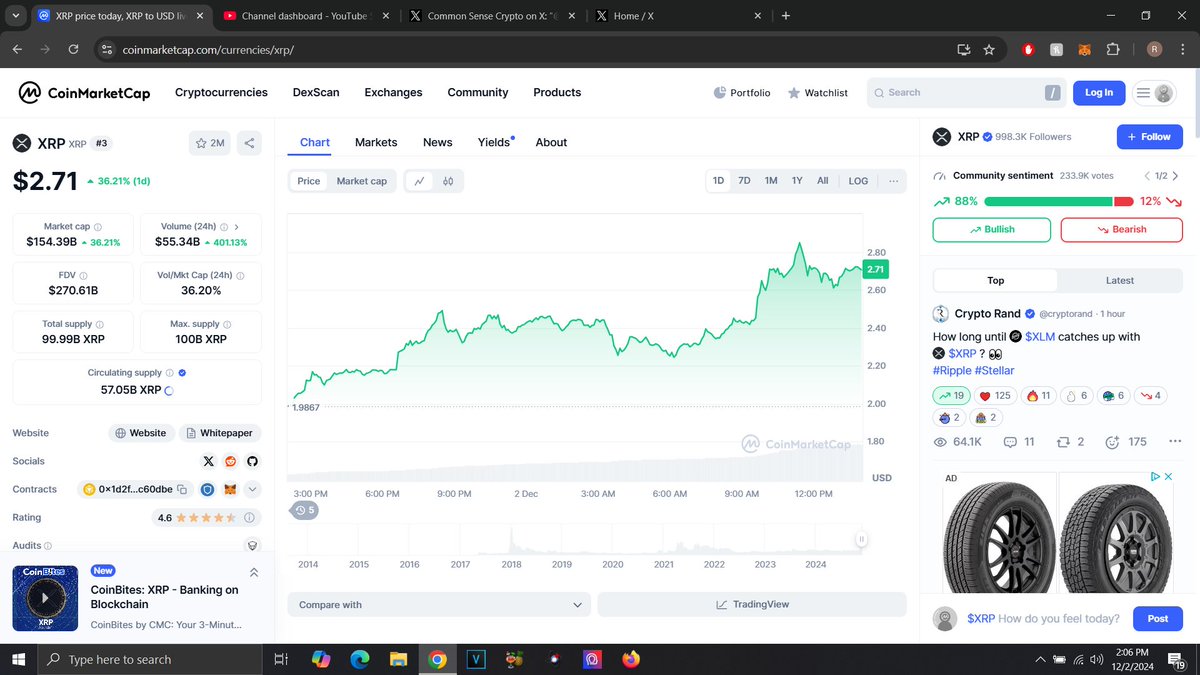
Task: Open chart more options ellipsis
Action: [x=893, y=181]
